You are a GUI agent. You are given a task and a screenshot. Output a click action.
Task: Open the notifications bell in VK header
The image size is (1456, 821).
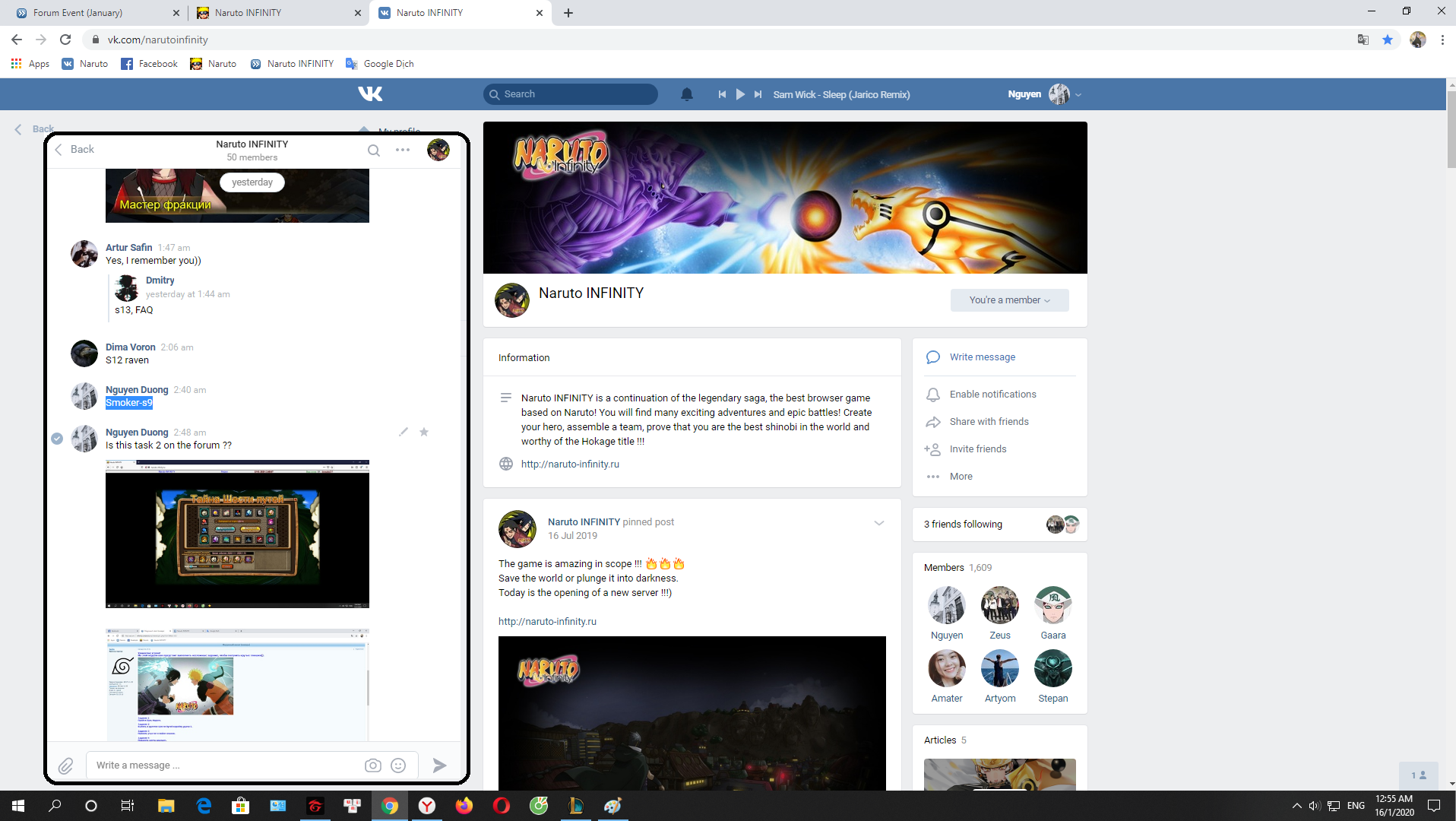[687, 94]
